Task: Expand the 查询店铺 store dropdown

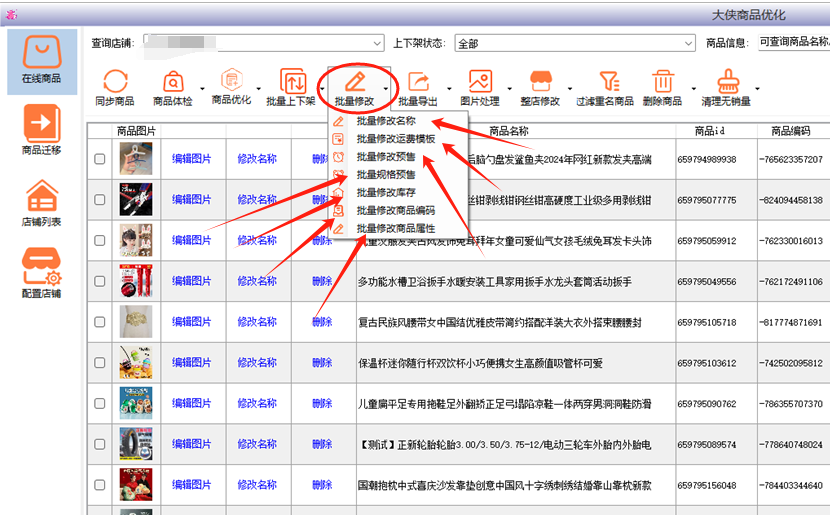Action: (377, 44)
